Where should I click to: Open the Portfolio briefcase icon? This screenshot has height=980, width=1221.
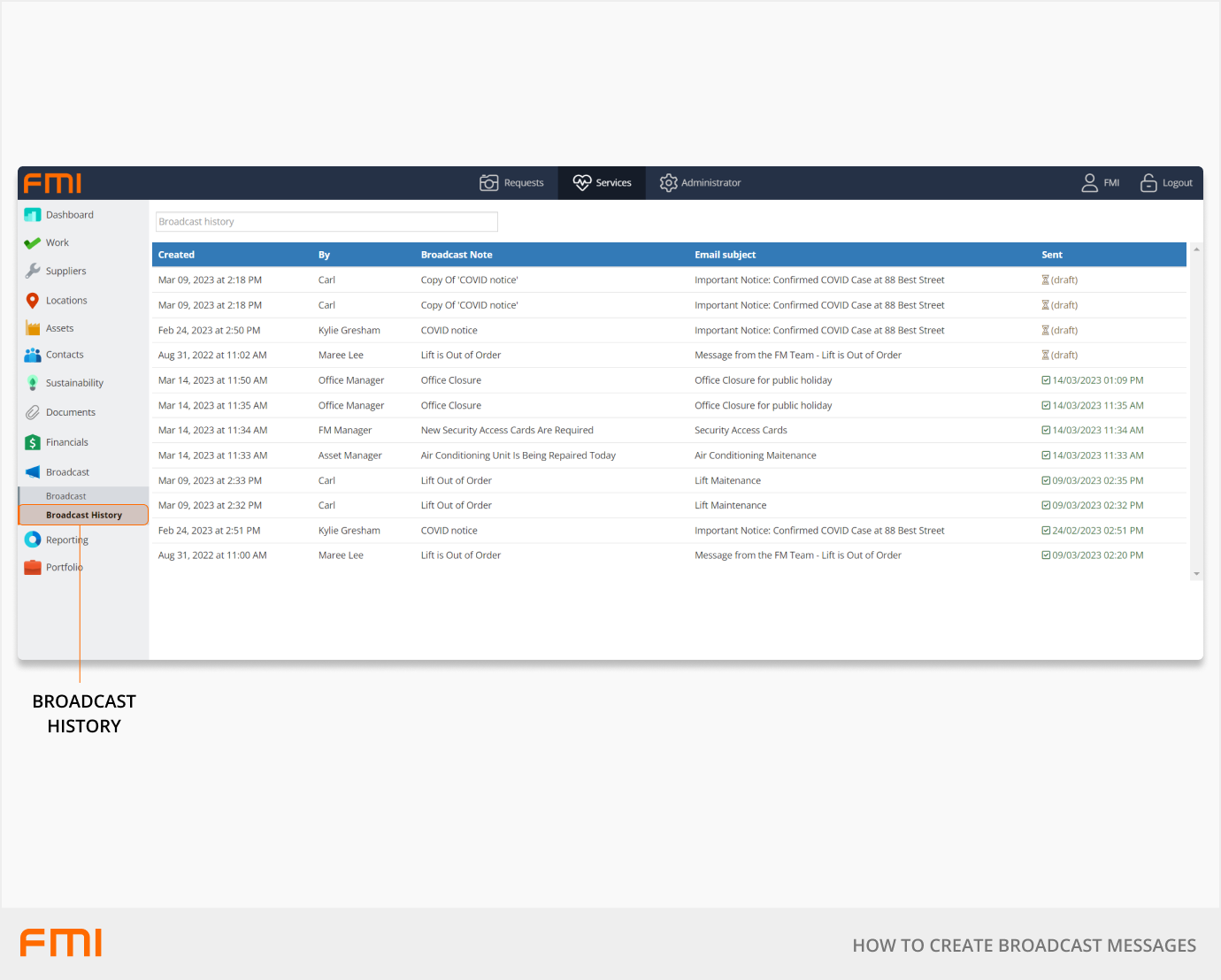click(x=33, y=568)
